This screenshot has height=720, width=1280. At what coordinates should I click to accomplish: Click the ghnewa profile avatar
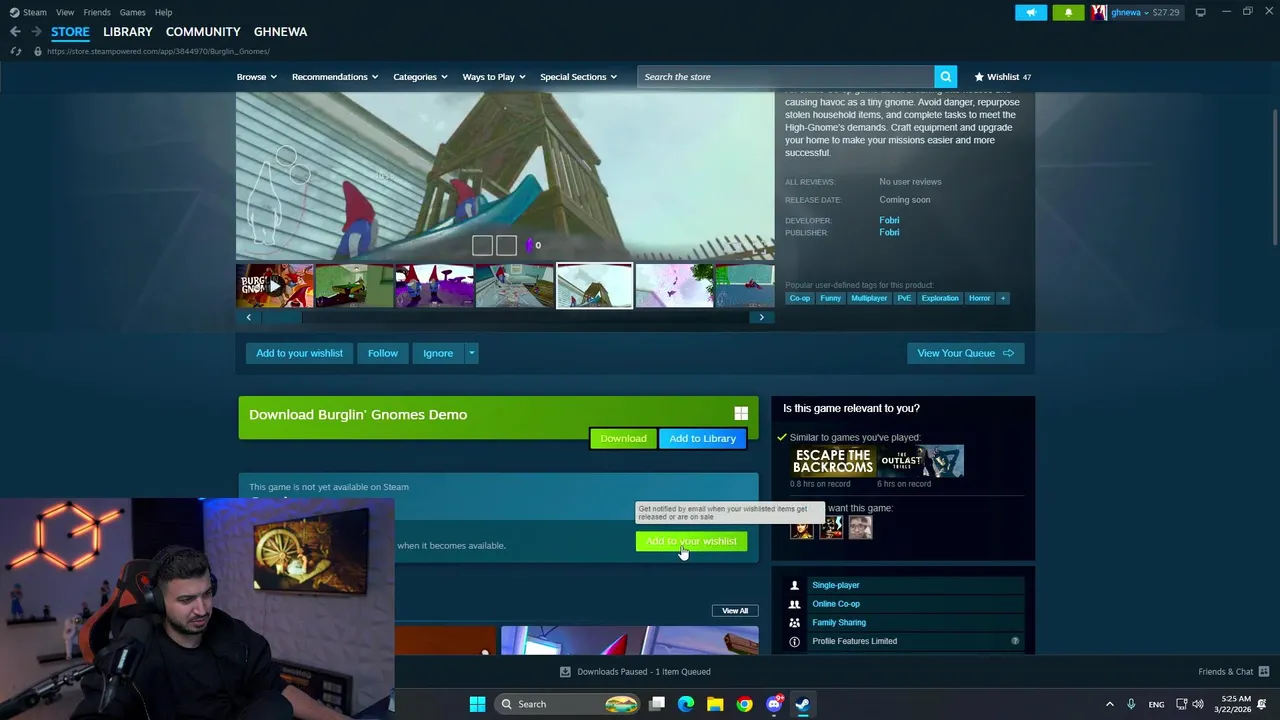pos(1099,12)
